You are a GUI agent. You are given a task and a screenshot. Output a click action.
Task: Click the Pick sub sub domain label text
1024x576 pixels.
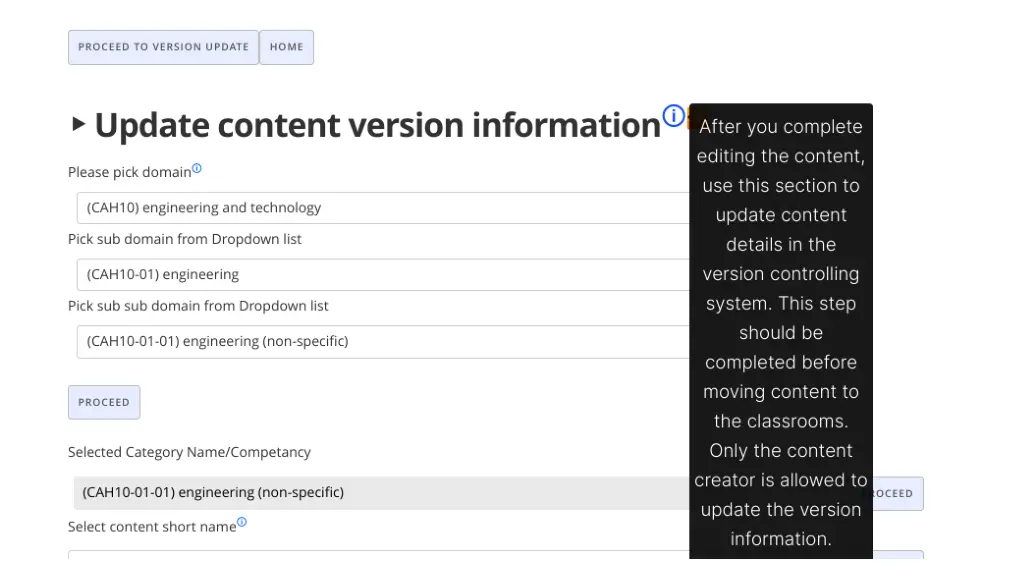point(198,306)
